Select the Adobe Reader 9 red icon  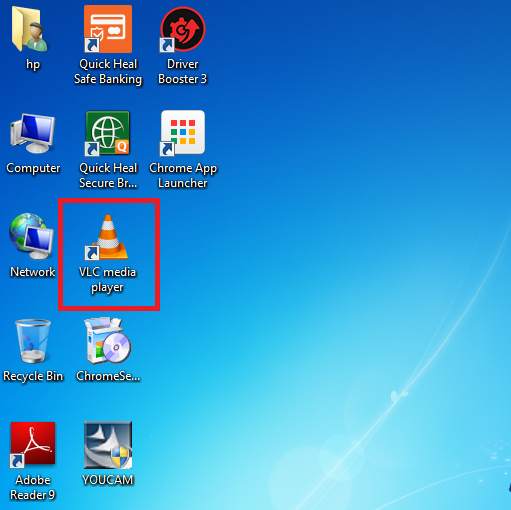[x=33, y=445]
